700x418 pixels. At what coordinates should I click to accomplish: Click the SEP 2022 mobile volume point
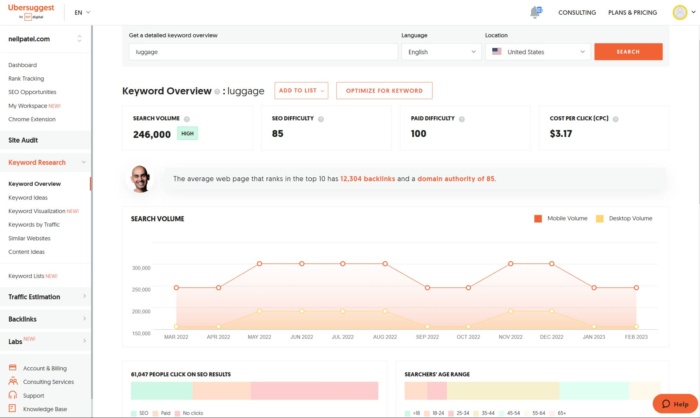427,288
